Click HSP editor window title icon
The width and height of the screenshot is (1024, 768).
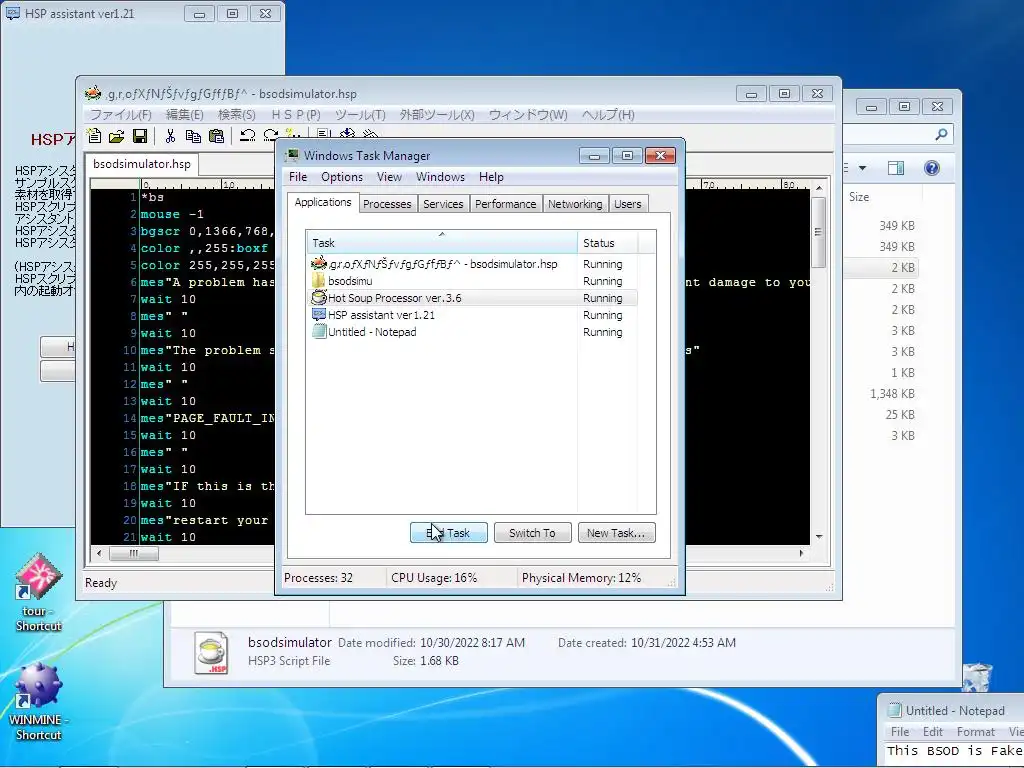click(x=93, y=93)
